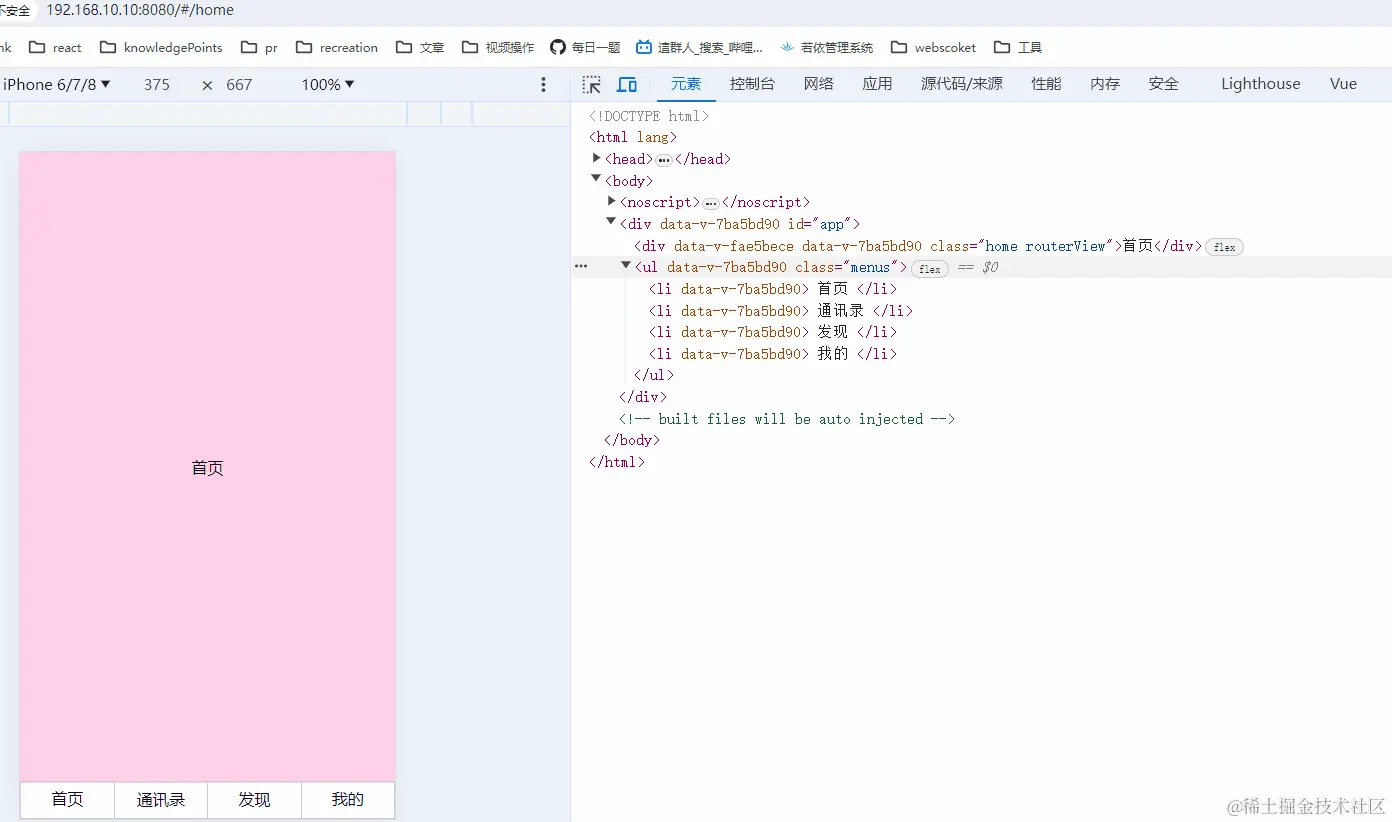1392x822 pixels.
Task: Toggle the flex badge on ul.menus
Action: (x=929, y=268)
